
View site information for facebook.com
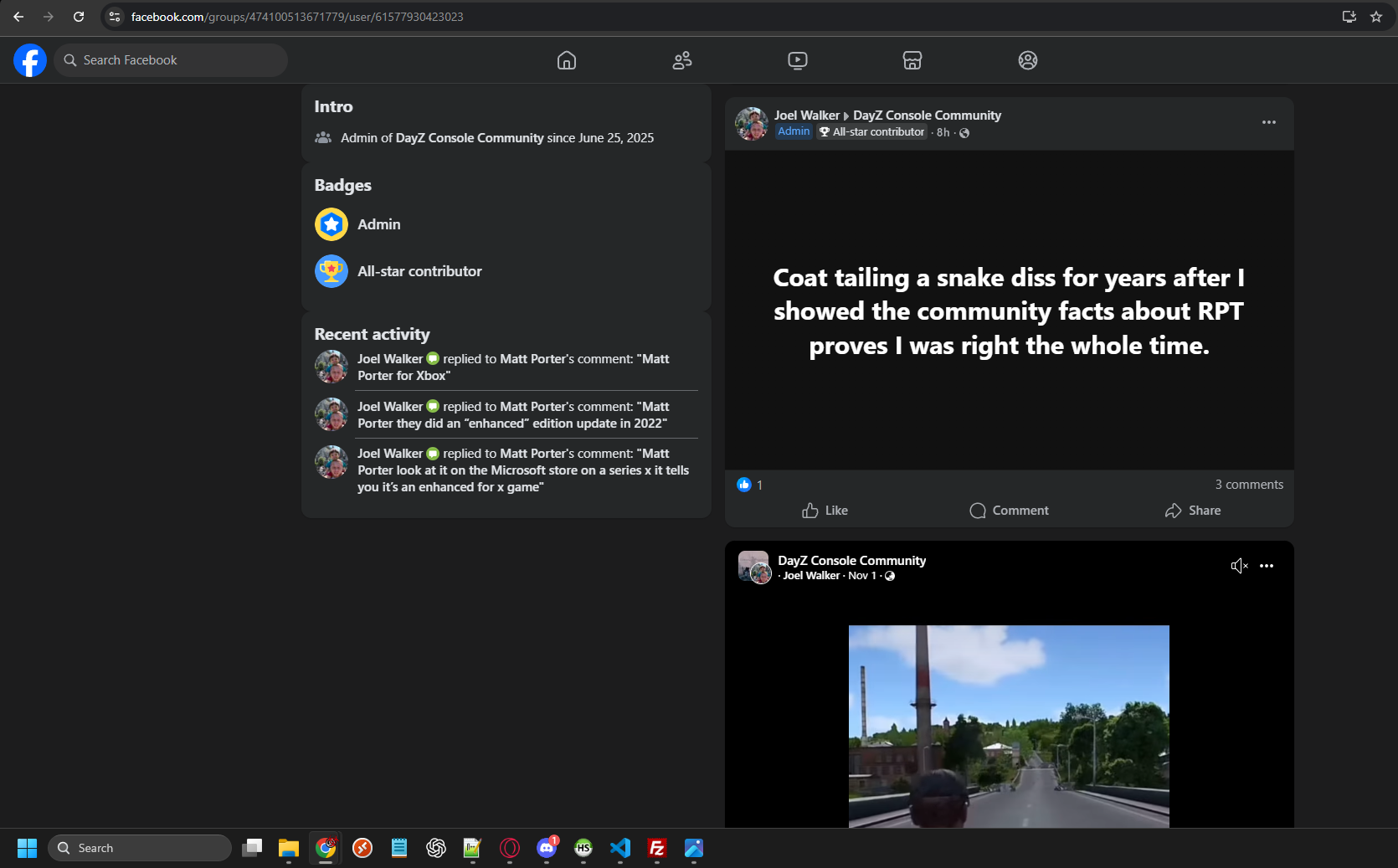pos(115,17)
